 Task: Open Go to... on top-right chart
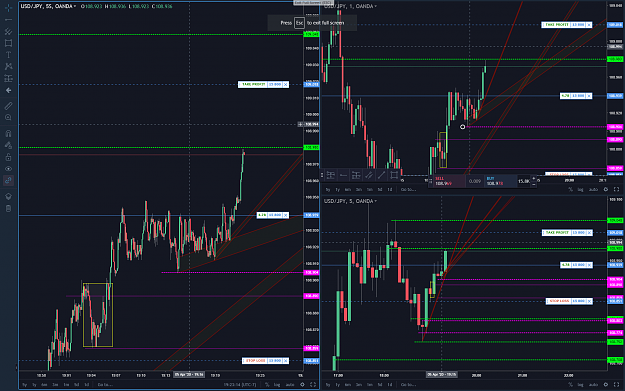coord(408,189)
